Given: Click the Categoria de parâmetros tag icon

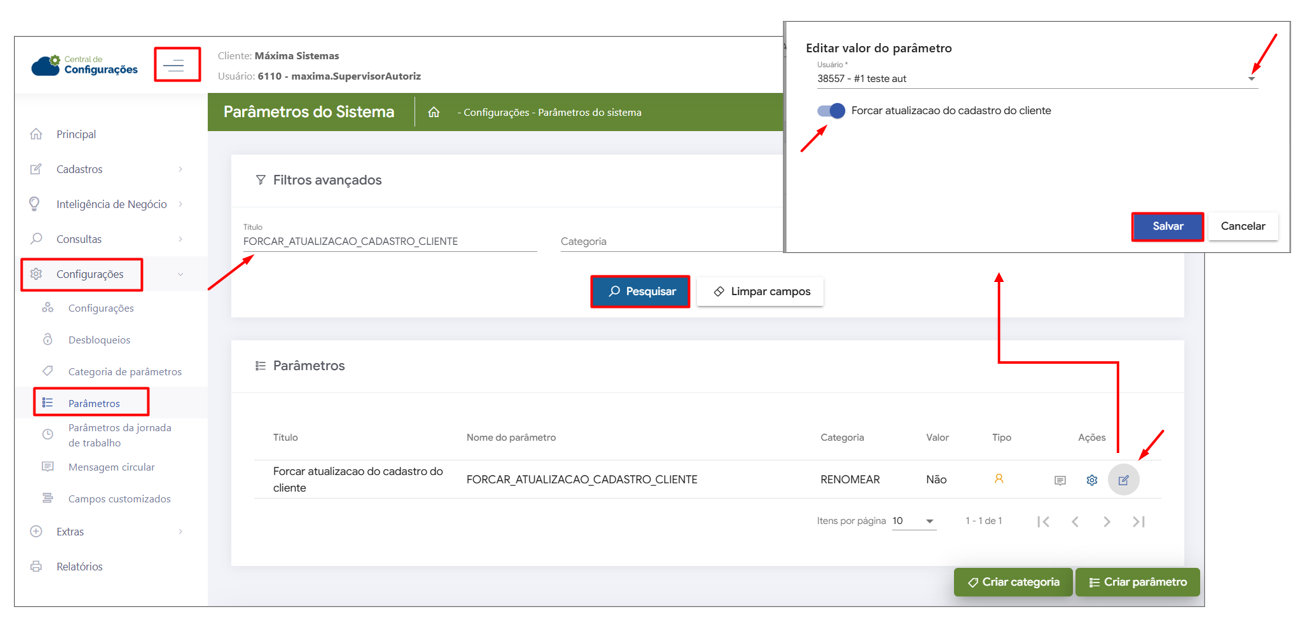Looking at the screenshot, I should click(x=48, y=371).
